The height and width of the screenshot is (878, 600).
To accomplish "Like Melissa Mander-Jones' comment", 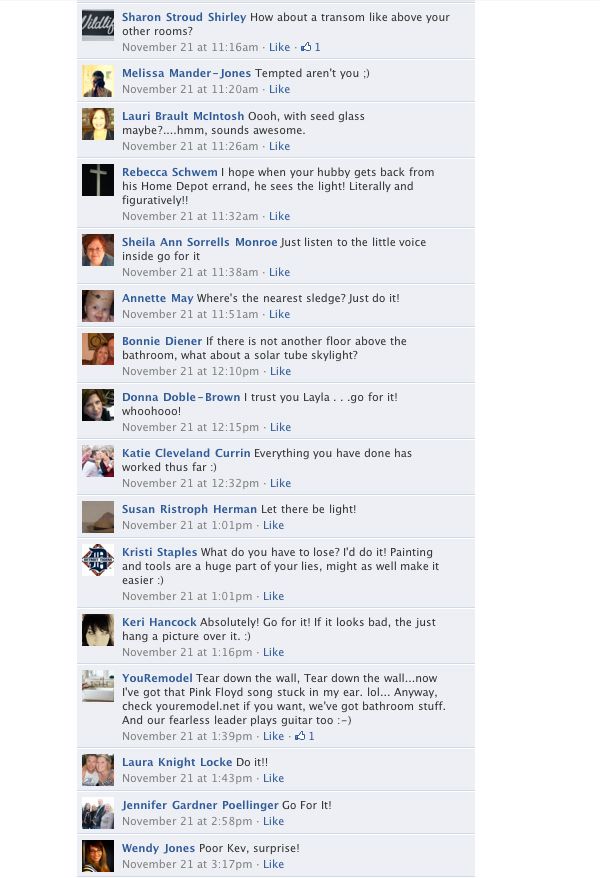I will pos(279,89).
